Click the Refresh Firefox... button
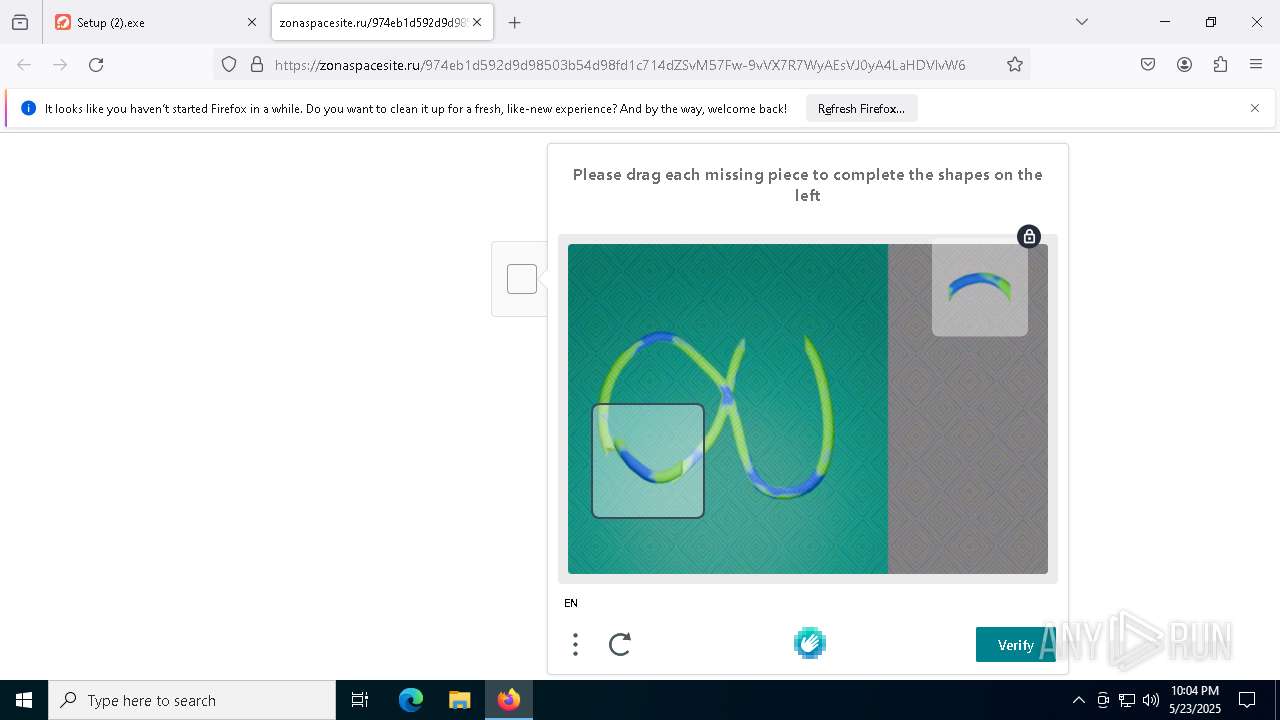Screen dimensions: 1280x720 point(861,108)
